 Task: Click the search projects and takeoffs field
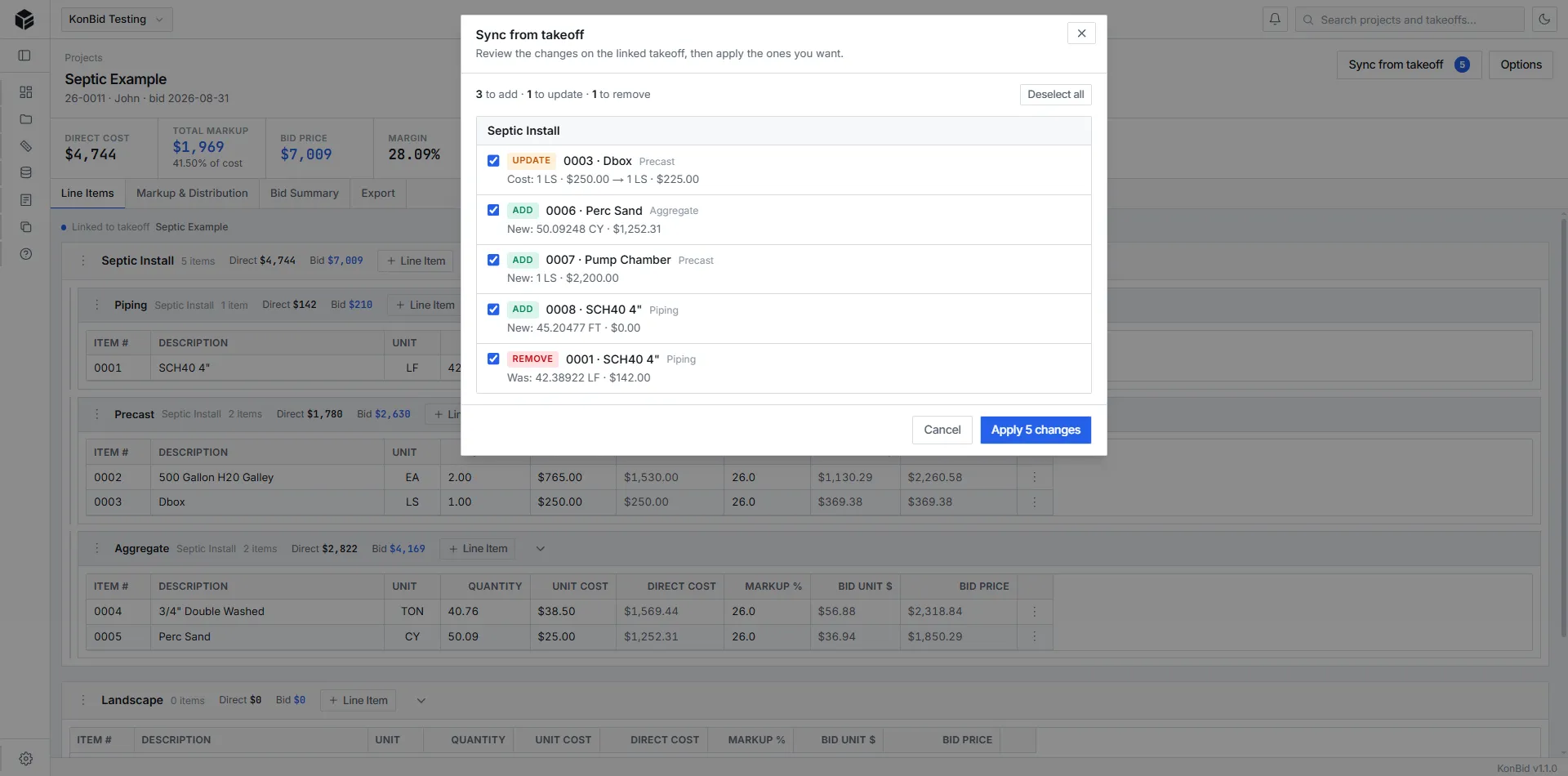(x=1410, y=20)
